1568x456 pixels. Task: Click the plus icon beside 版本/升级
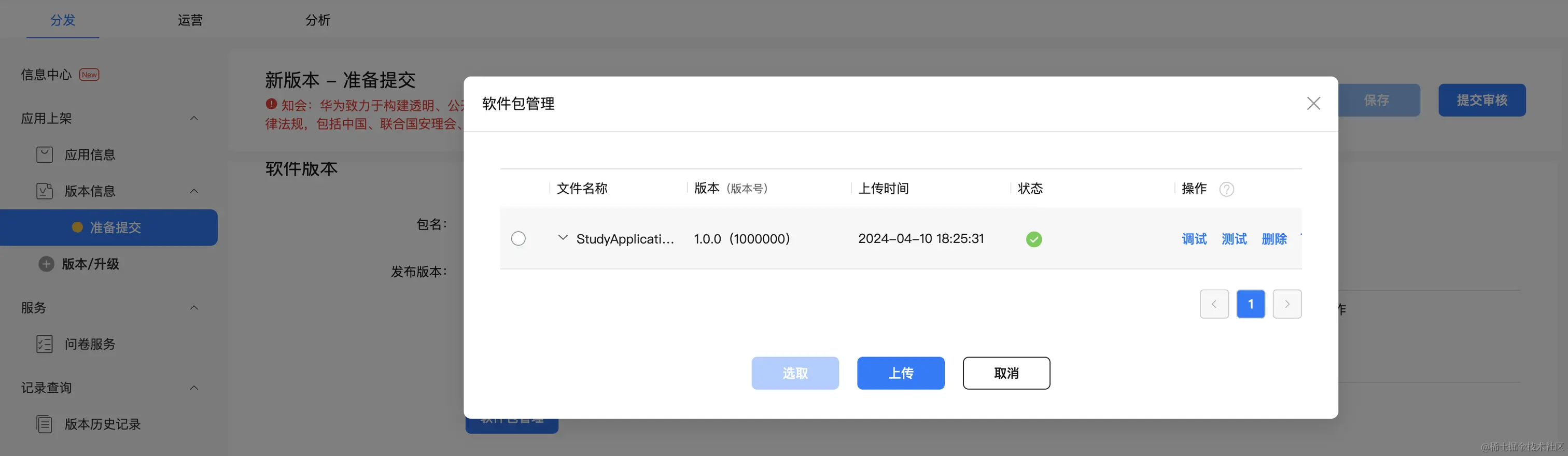point(46,264)
